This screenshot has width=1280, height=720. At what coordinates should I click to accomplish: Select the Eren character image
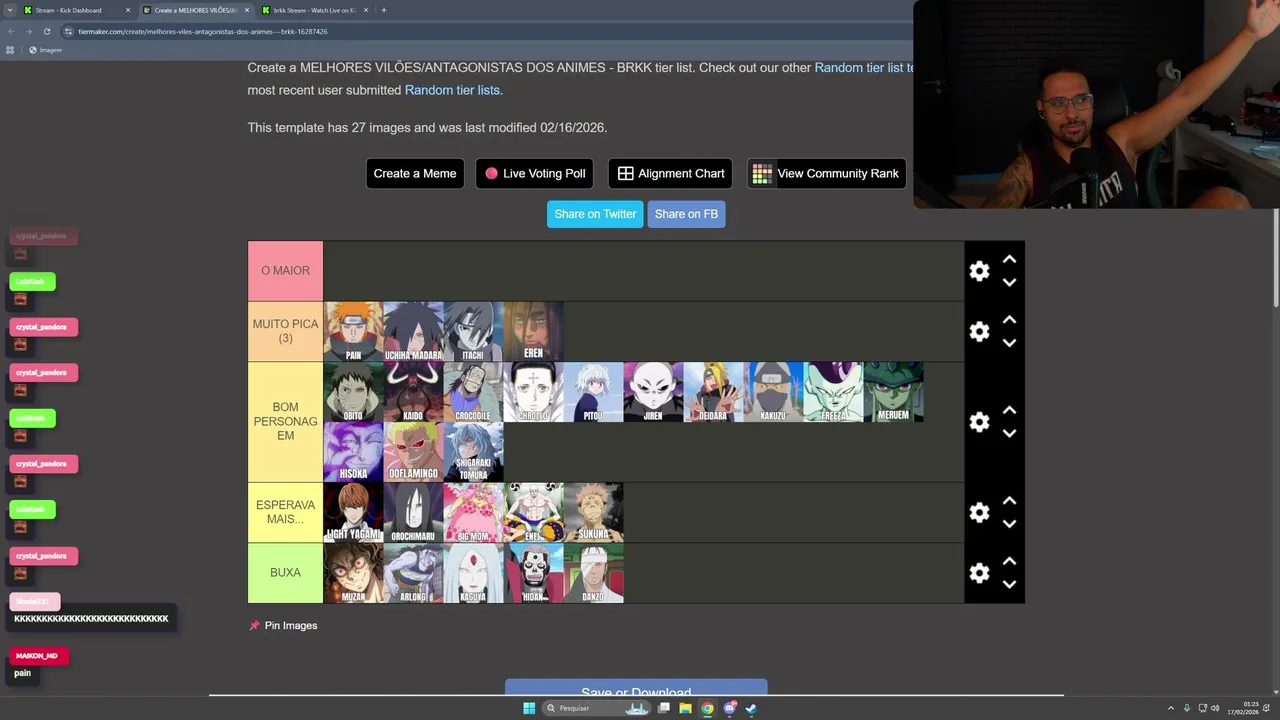click(x=533, y=331)
